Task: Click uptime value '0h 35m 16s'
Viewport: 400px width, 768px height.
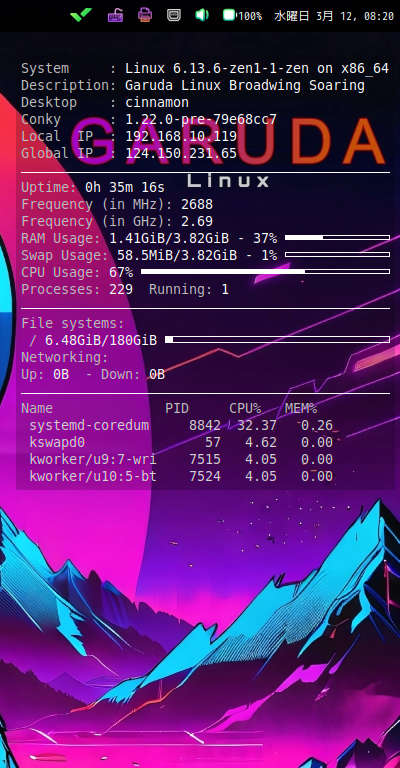Action: pos(125,187)
